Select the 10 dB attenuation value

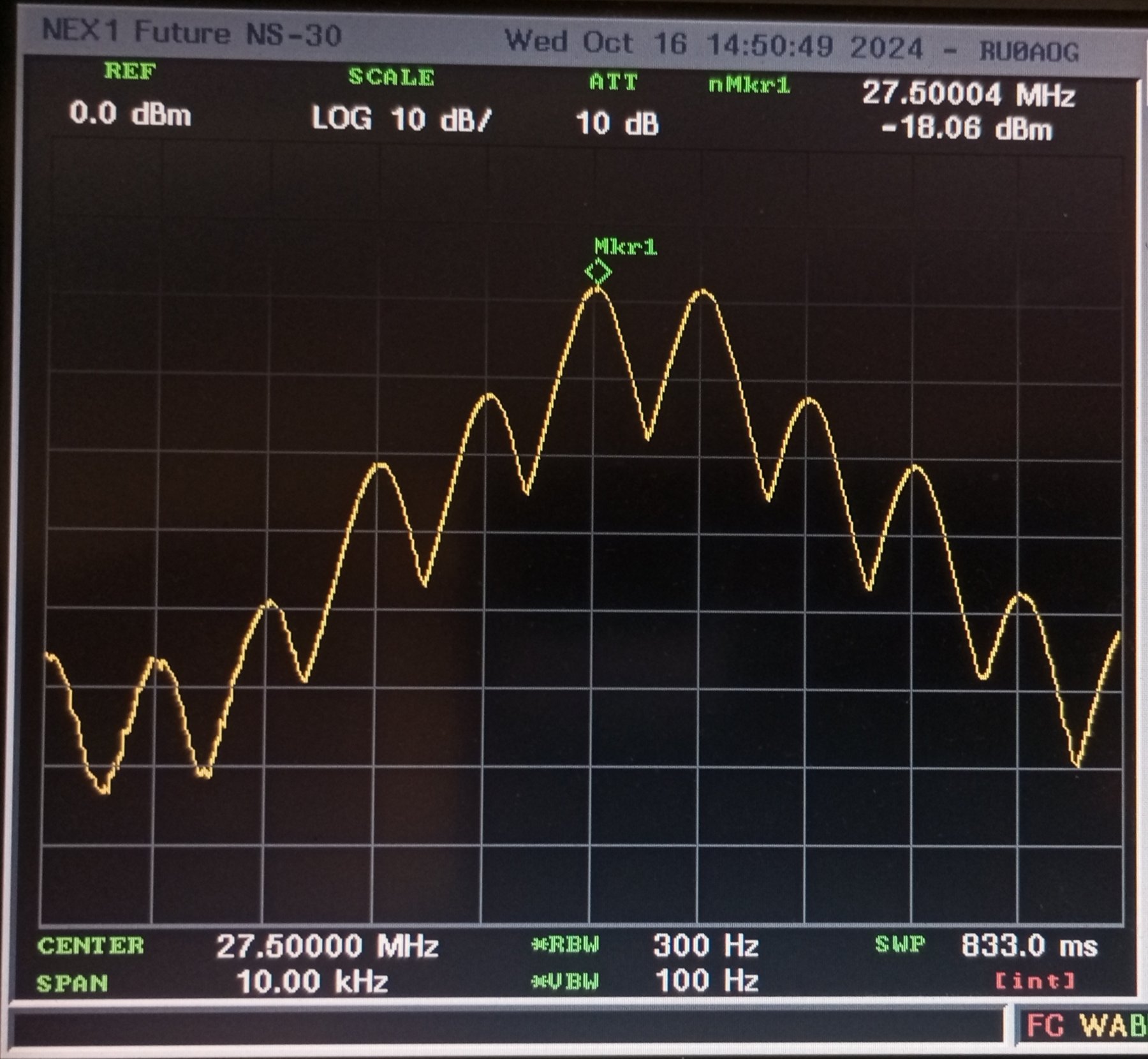pos(617,123)
